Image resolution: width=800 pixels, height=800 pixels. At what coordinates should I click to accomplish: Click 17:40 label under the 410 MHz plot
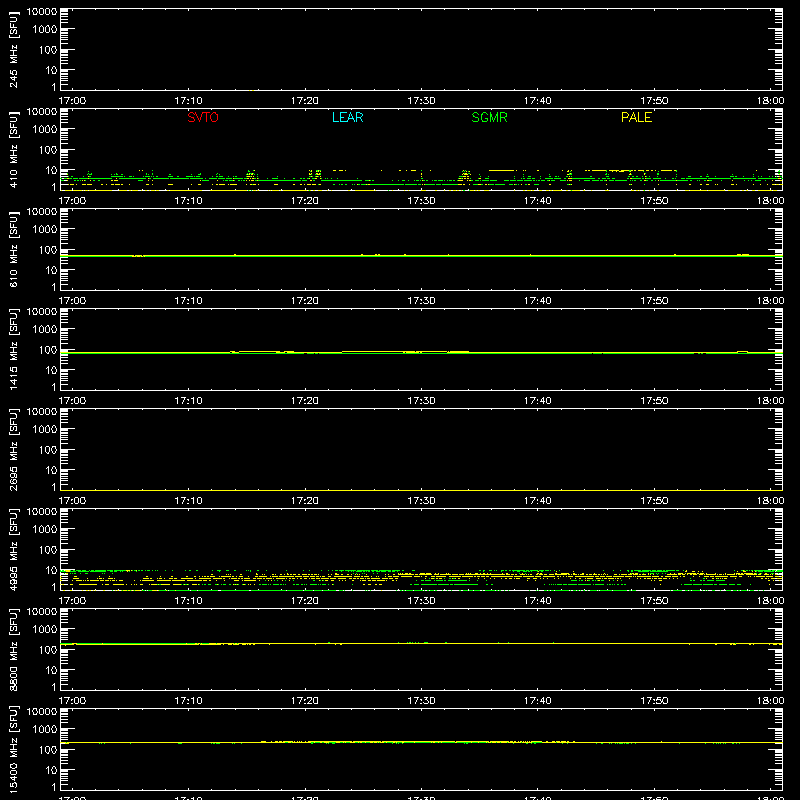pos(537,201)
